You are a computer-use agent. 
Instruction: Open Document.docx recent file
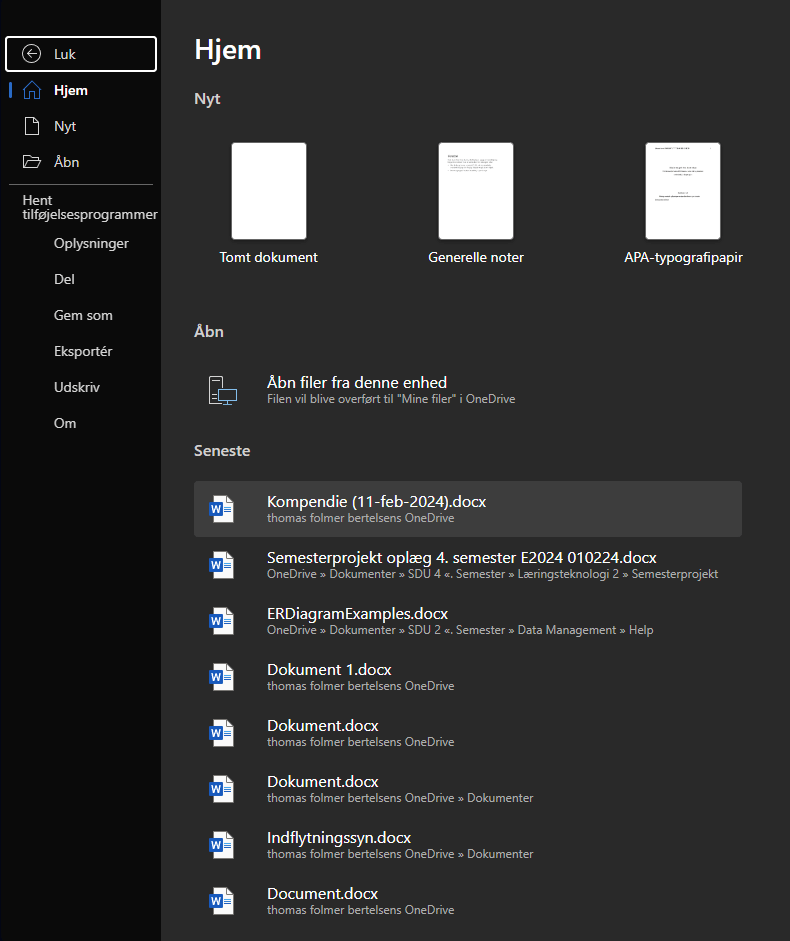pos(468,901)
